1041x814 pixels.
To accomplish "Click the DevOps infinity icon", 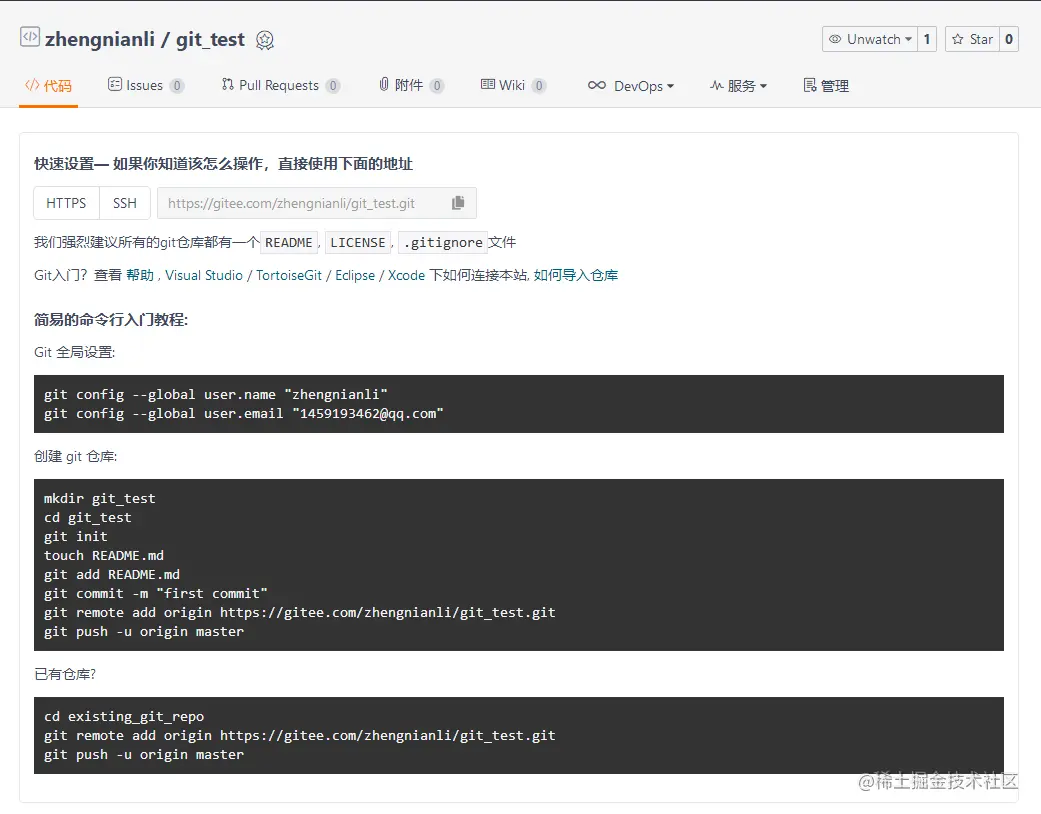I will (x=596, y=86).
